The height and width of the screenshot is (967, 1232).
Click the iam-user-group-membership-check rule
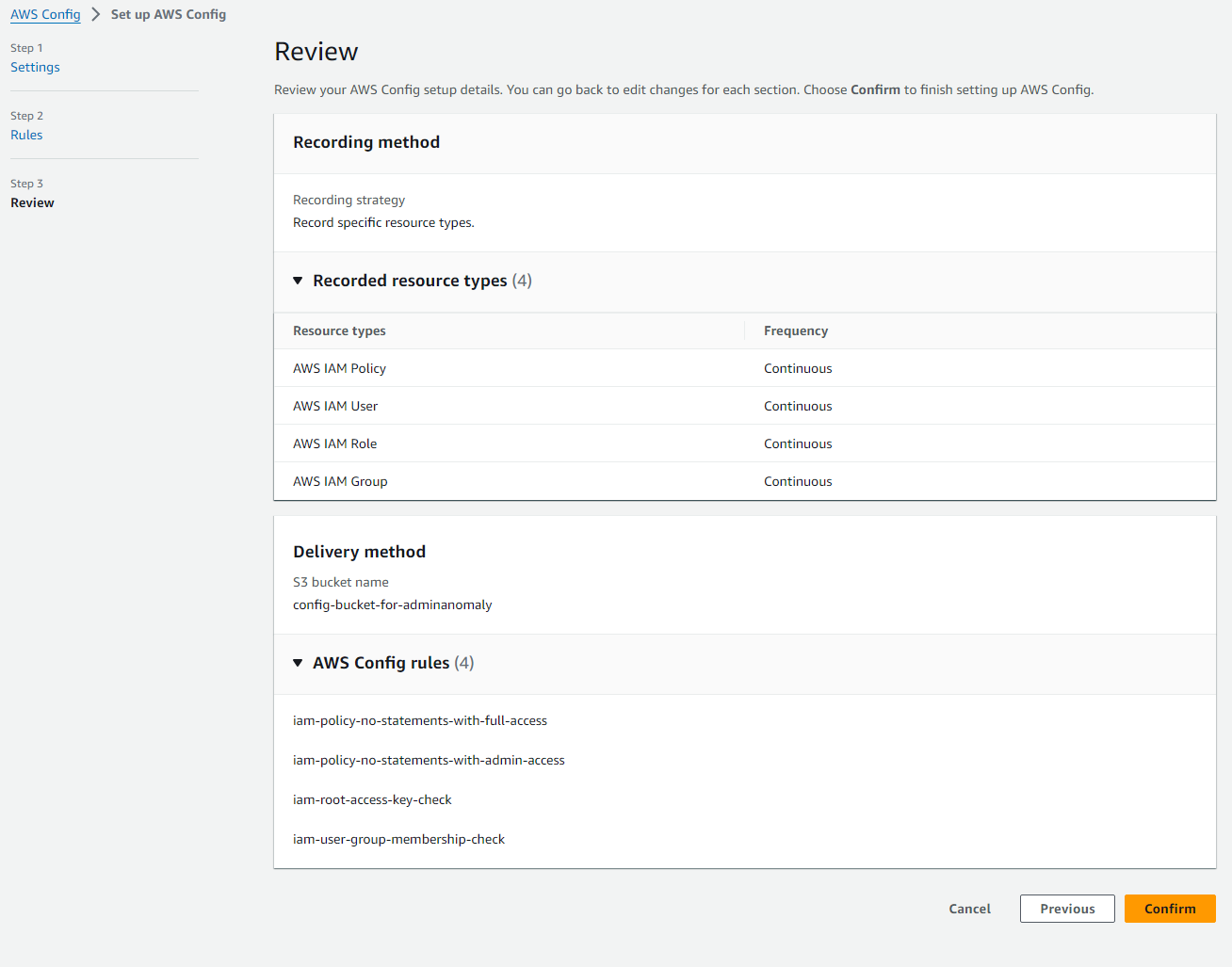click(x=398, y=839)
